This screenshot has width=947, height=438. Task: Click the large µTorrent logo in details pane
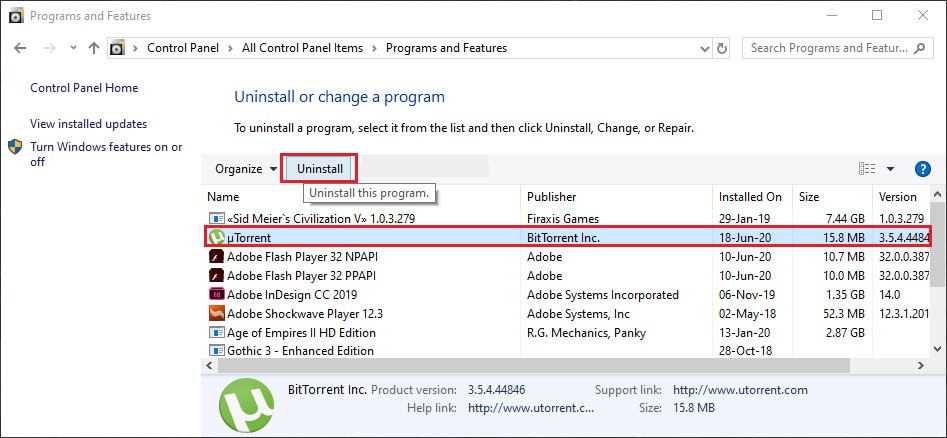(x=247, y=405)
